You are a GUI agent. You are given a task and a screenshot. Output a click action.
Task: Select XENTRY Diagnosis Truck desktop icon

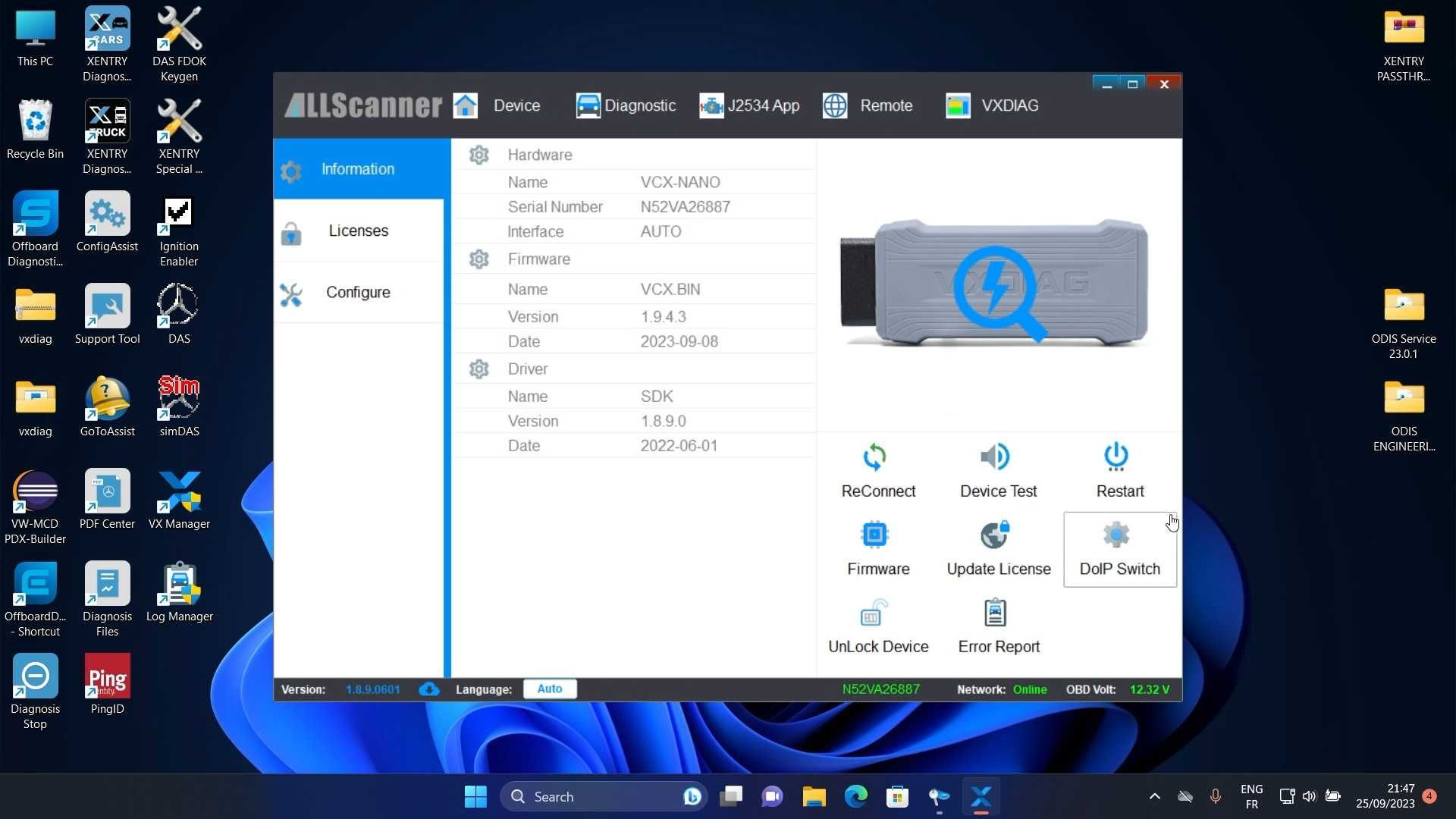pos(107,136)
